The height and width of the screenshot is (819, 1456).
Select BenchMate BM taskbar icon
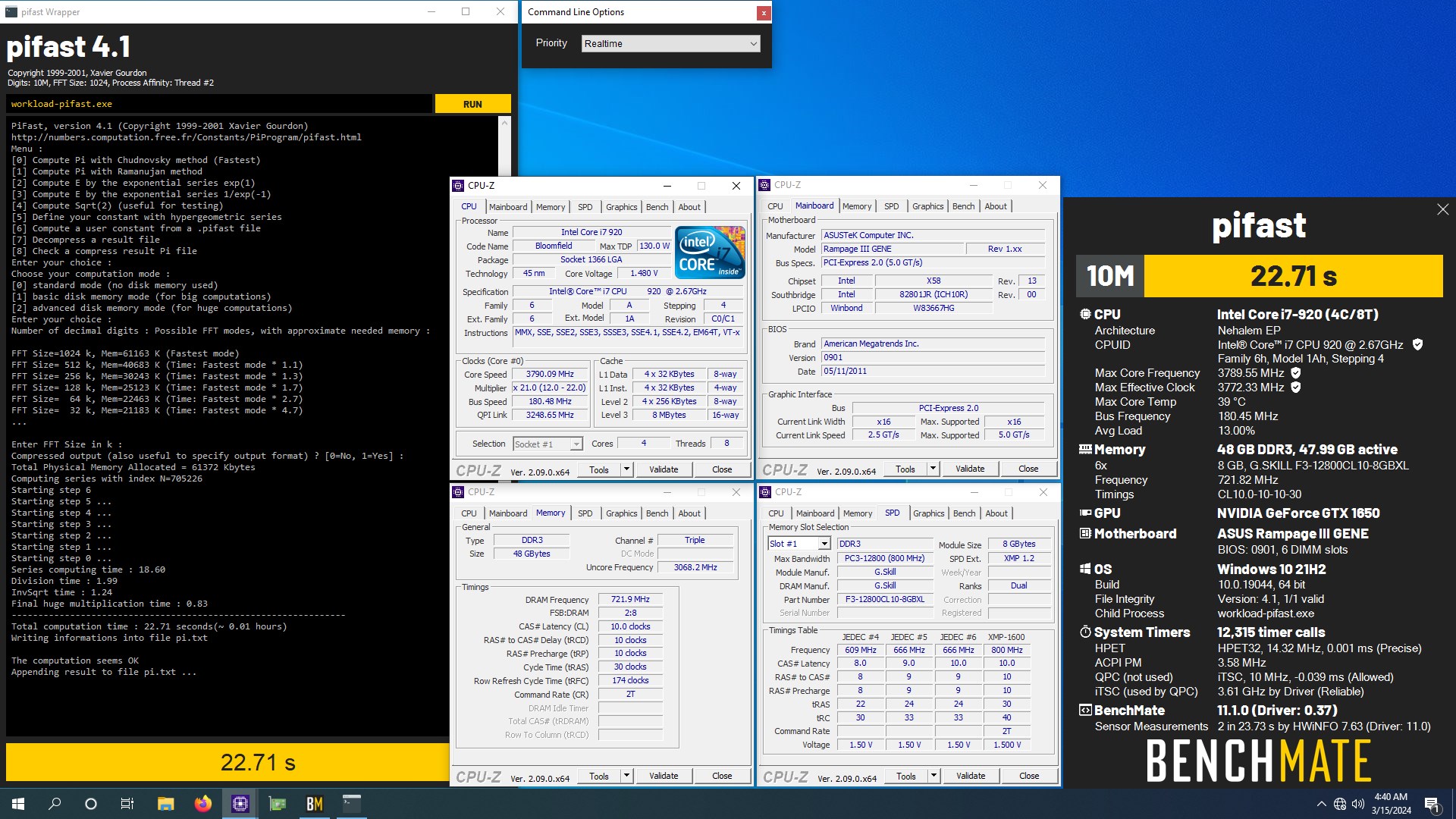pos(314,804)
